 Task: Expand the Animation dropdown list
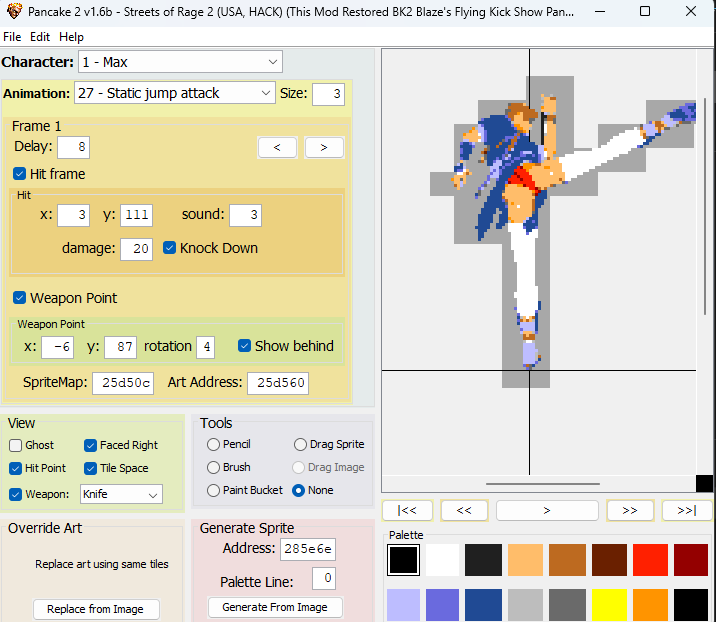pyautogui.click(x=174, y=93)
